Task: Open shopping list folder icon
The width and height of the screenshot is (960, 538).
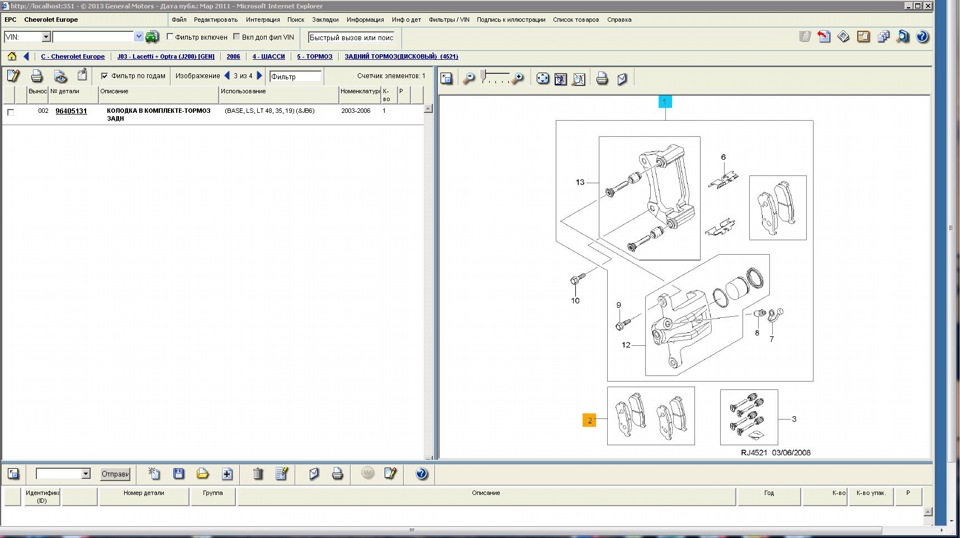Action: (x=203, y=474)
